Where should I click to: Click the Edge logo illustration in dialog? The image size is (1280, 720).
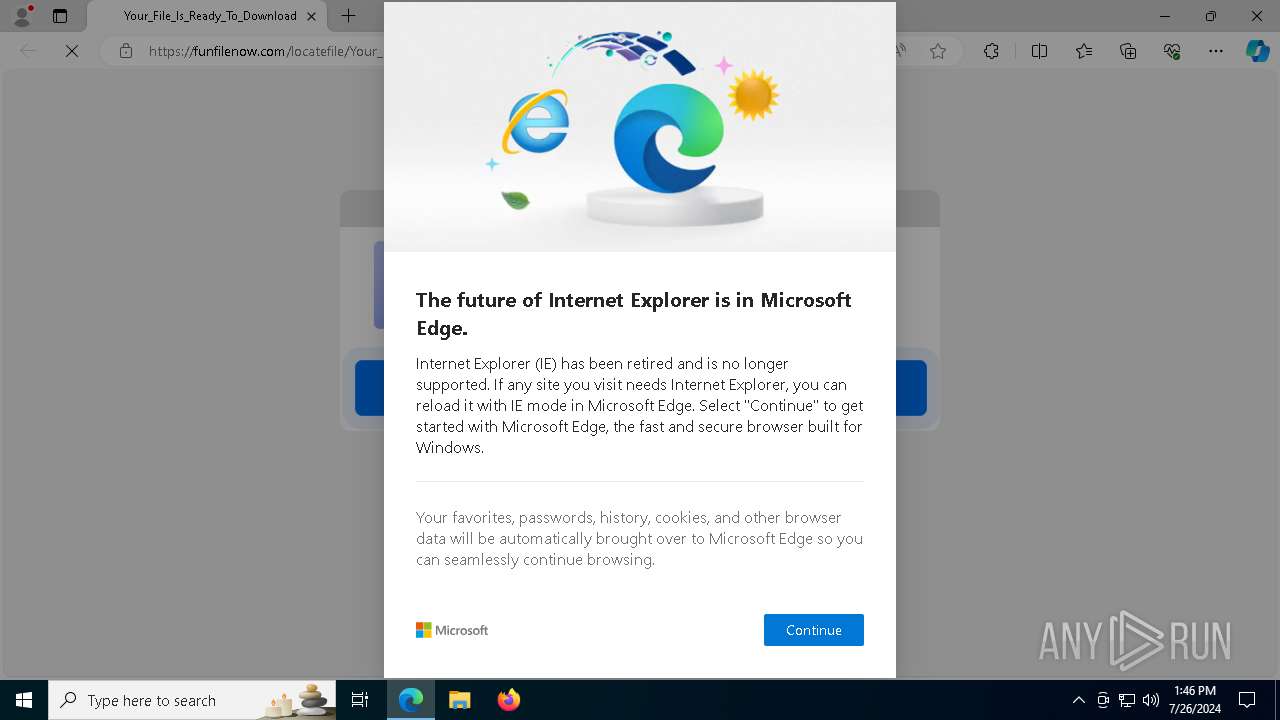(668, 138)
